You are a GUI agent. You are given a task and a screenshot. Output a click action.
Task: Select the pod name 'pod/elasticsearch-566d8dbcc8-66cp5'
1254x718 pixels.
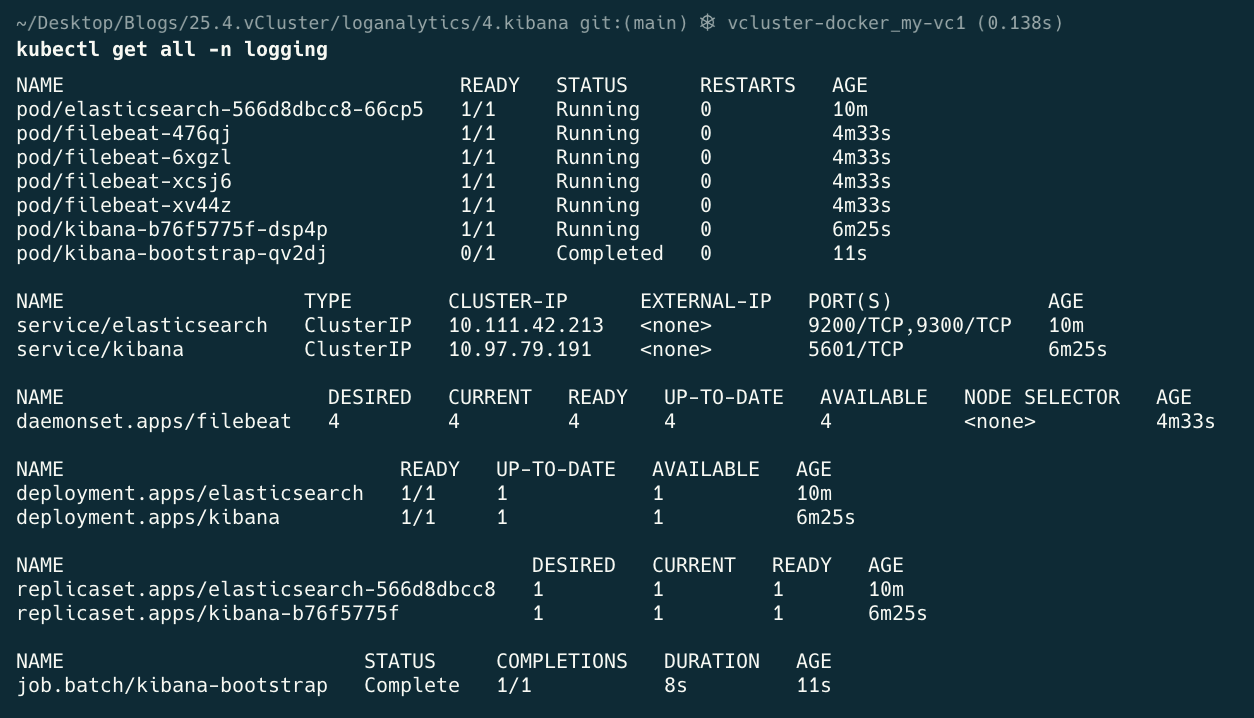click(x=220, y=109)
